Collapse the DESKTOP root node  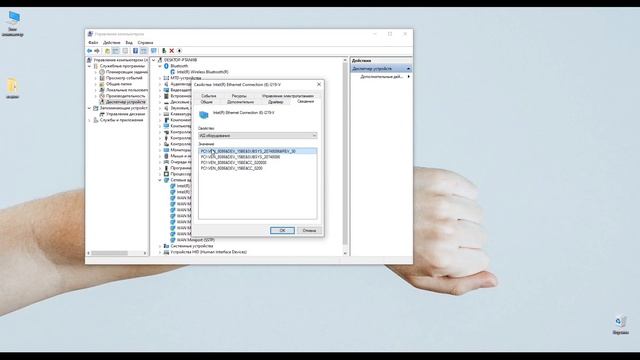(x=154, y=60)
